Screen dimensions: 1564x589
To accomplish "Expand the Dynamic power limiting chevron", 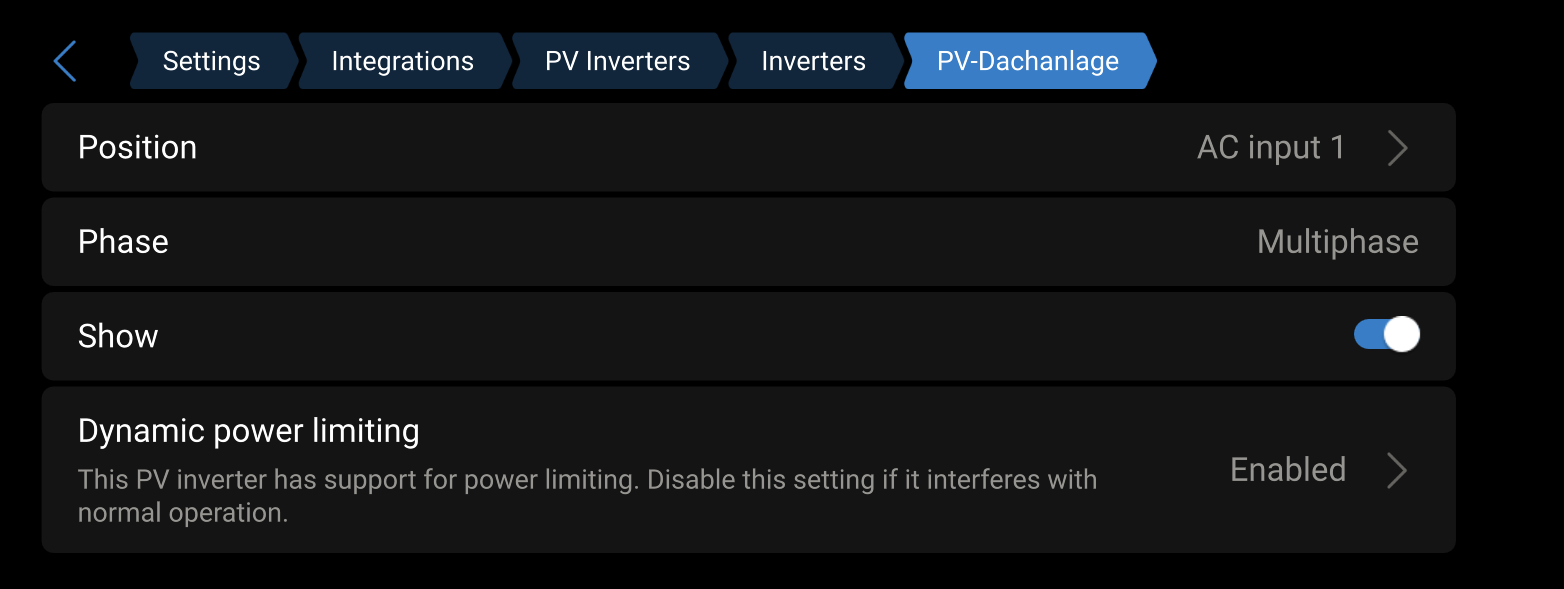I will pos(1398,470).
